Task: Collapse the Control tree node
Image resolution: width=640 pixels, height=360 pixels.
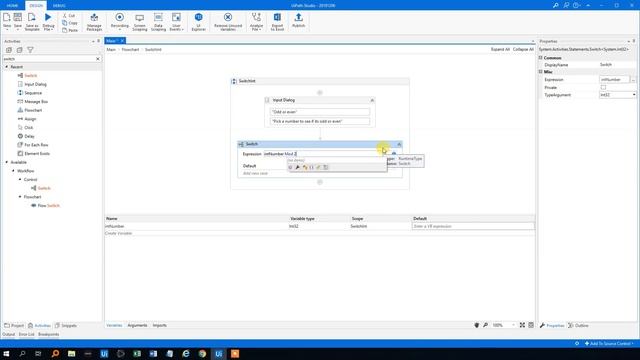Action: click(x=20, y=179)
